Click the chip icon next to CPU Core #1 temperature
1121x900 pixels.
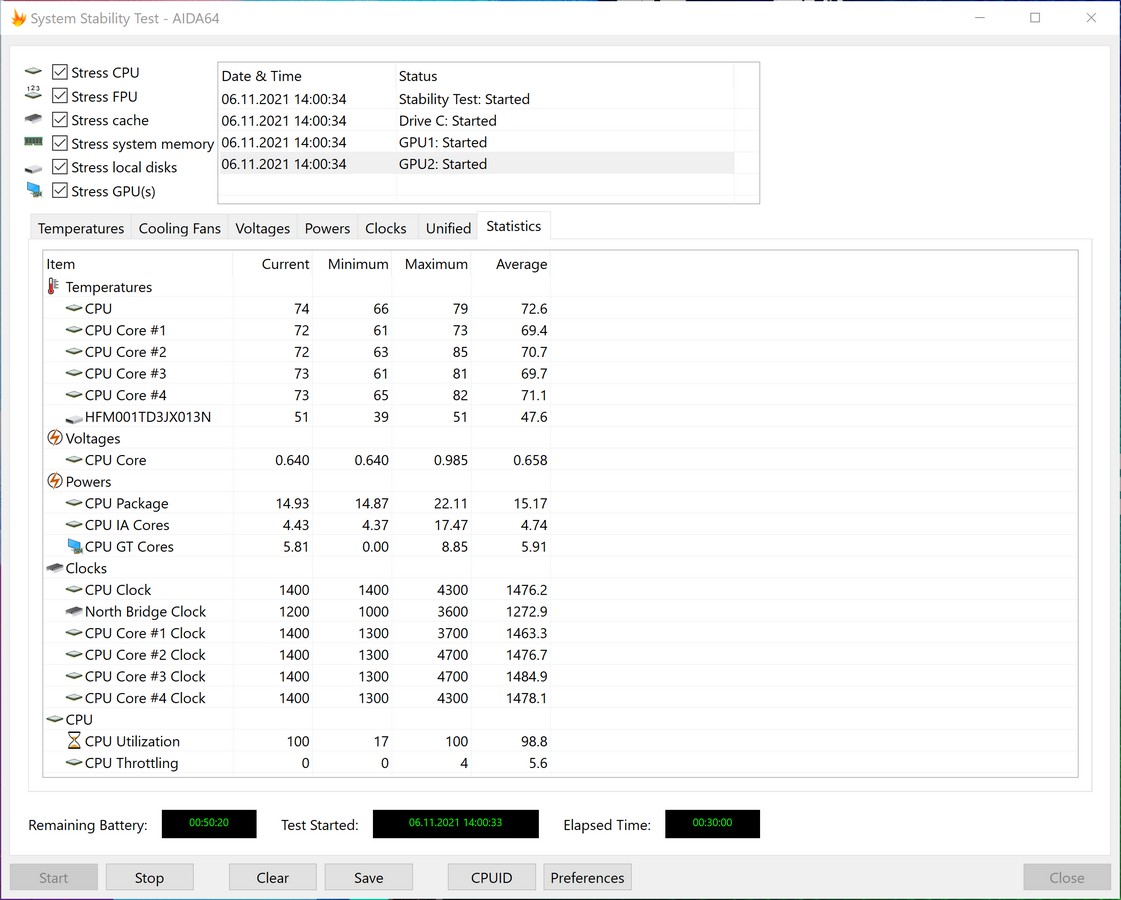(x=74, y=330)
